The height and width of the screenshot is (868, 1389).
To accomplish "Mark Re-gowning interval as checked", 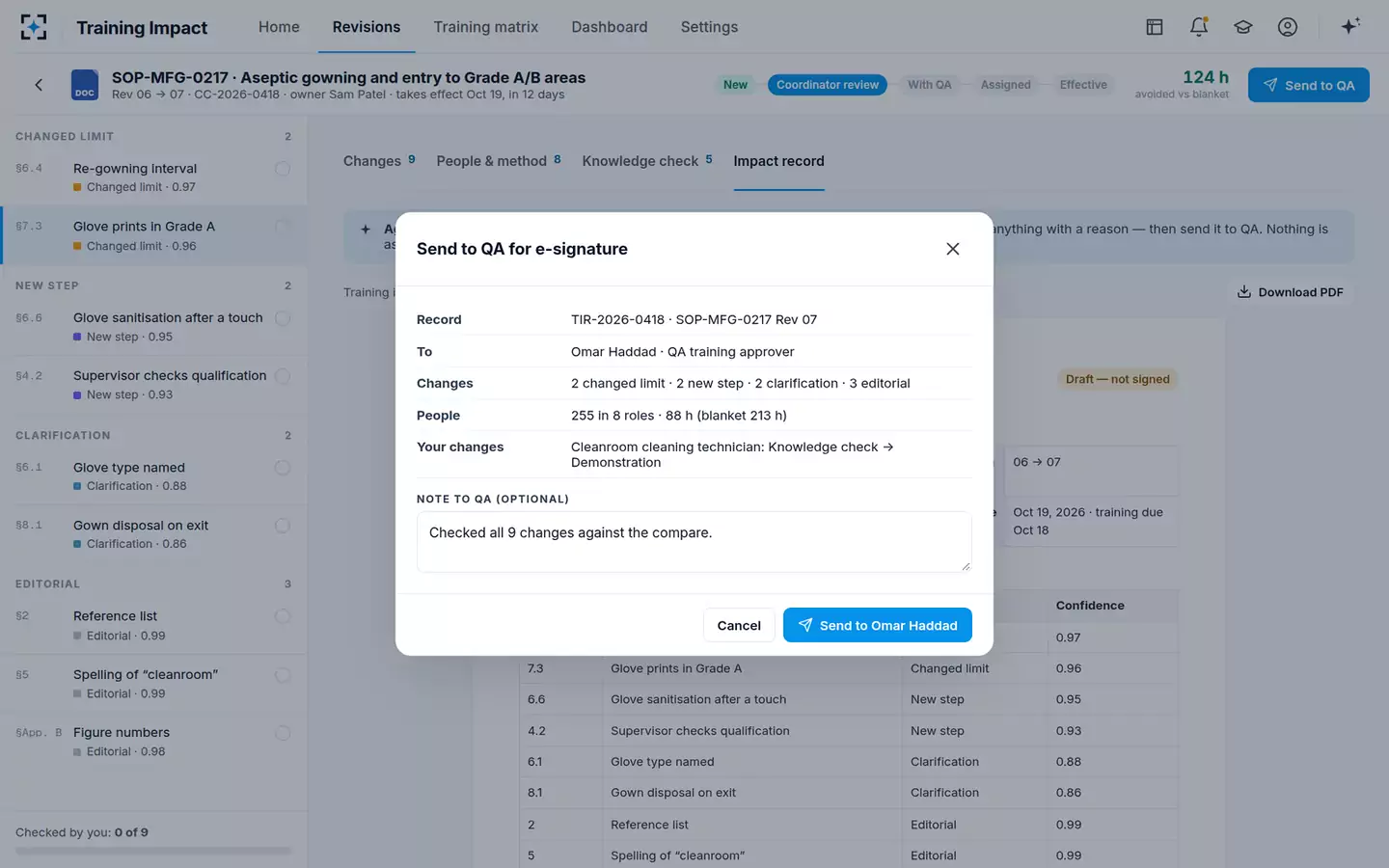I will tap(283, 169).
